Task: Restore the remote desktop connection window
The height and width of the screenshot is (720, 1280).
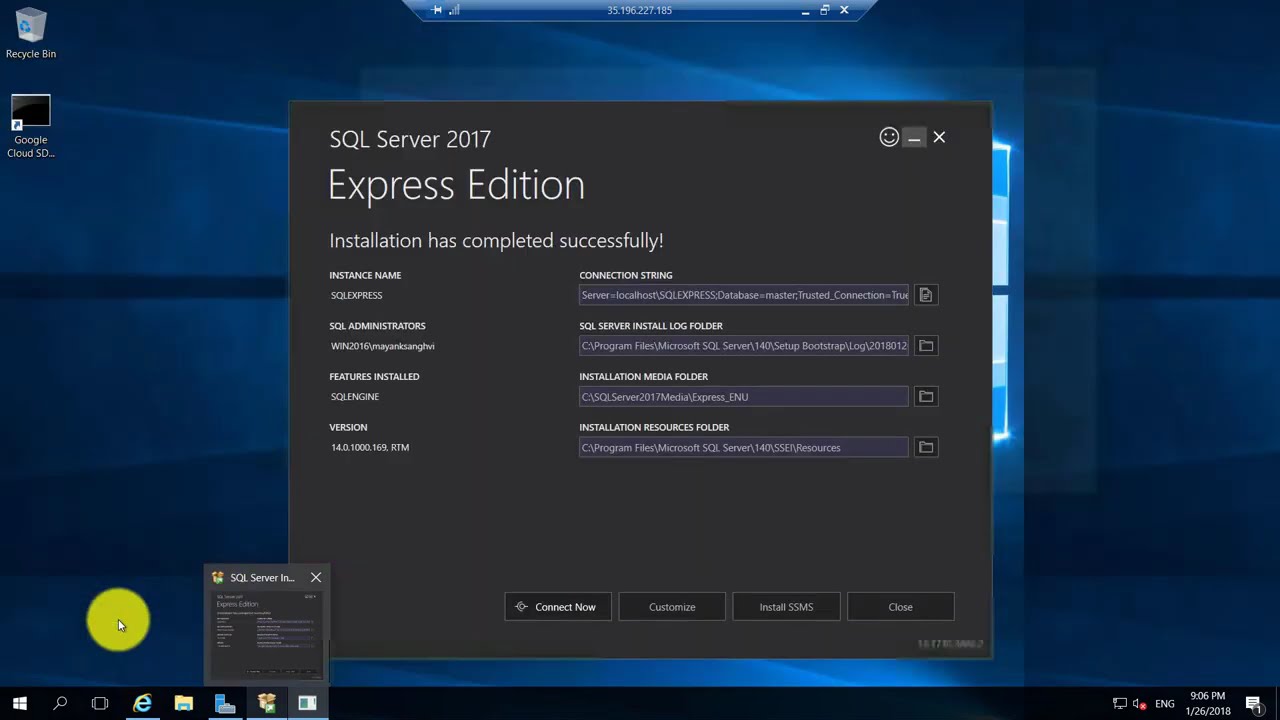Action: pyautogui.click(x=825, y=10)
